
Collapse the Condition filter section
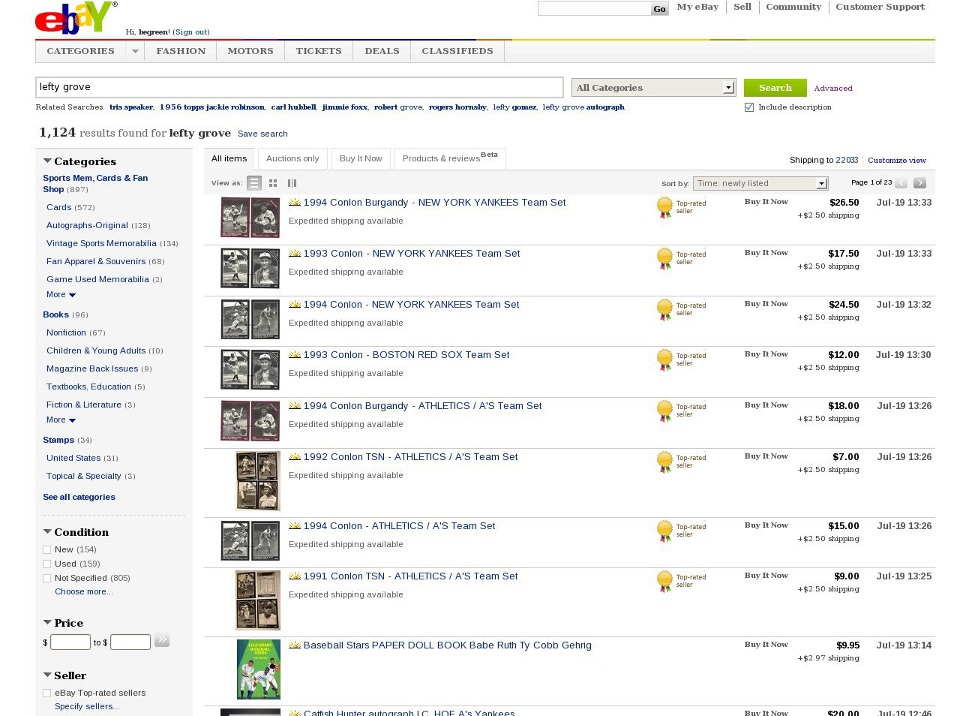(x=47, y=532)
